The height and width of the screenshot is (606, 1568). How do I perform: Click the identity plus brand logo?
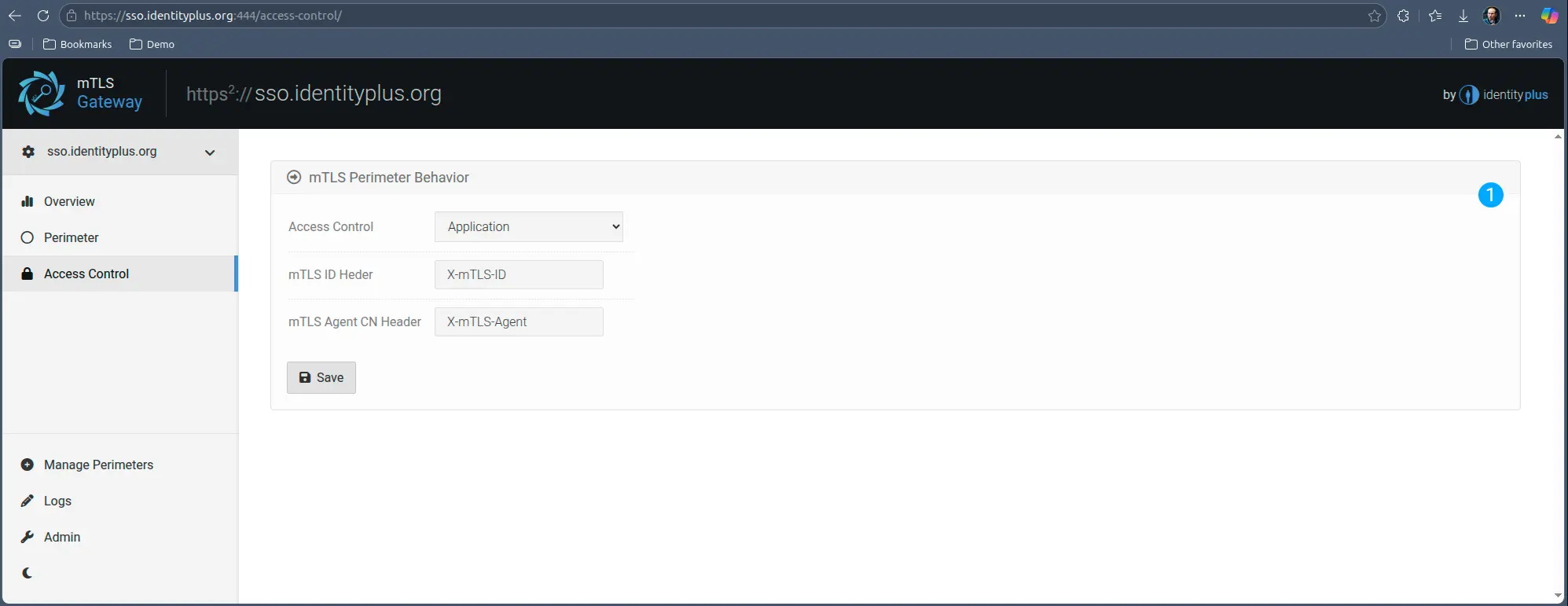(x=1503, y=95)
